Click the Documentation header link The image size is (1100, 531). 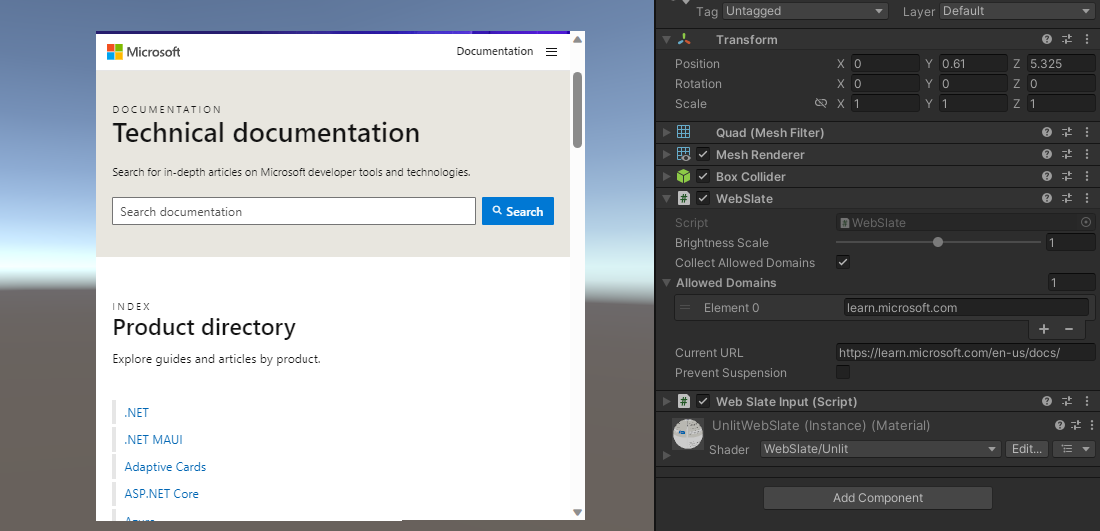coord(495,51)
